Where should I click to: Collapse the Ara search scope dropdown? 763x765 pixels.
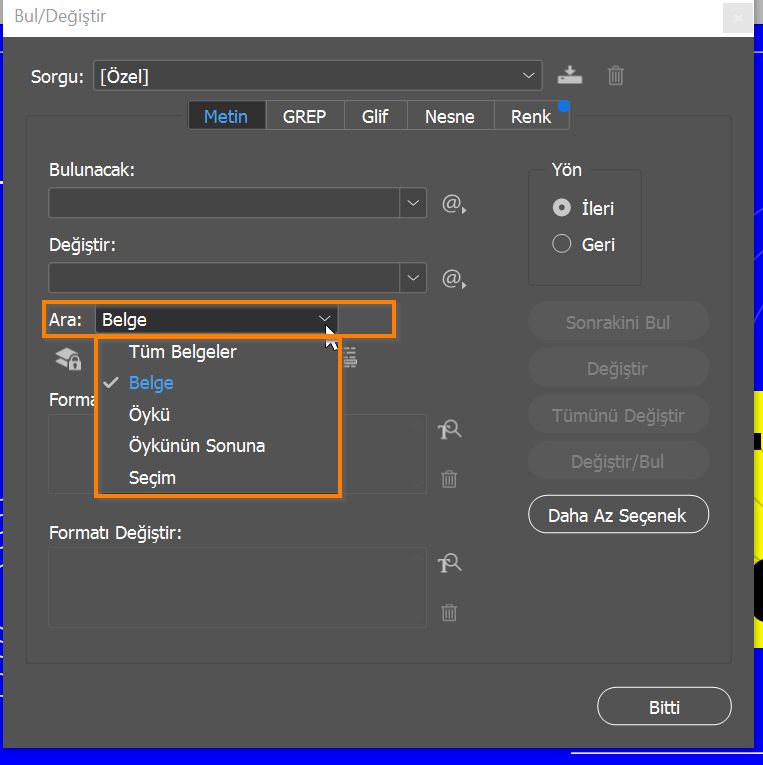click(x=324, y=319)
